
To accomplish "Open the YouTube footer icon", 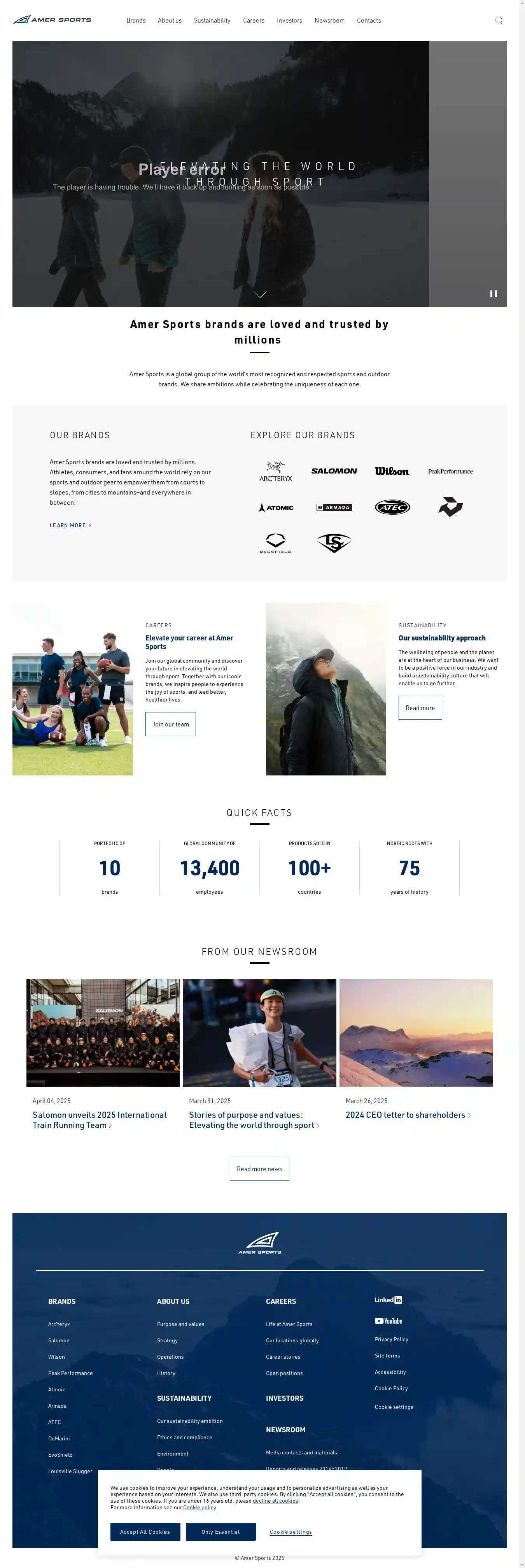I will [388, 1321].
